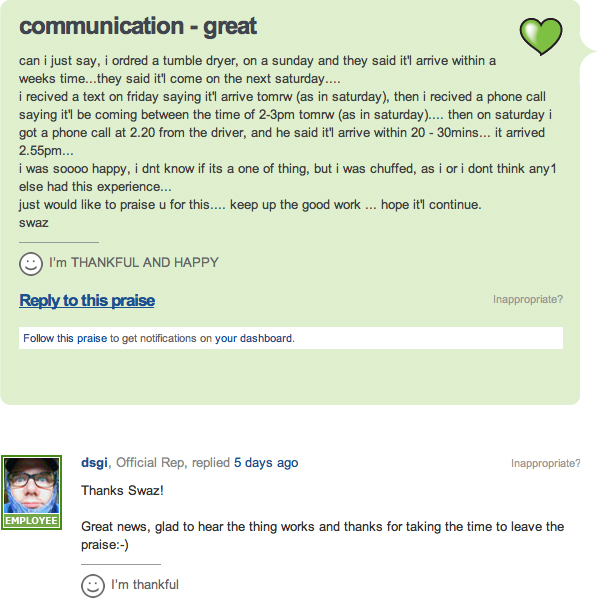Screen dimensions: 598x602
Task: Click the speech bubble tail on praise box
Action: pyautogui.click(x=588, y=51)
